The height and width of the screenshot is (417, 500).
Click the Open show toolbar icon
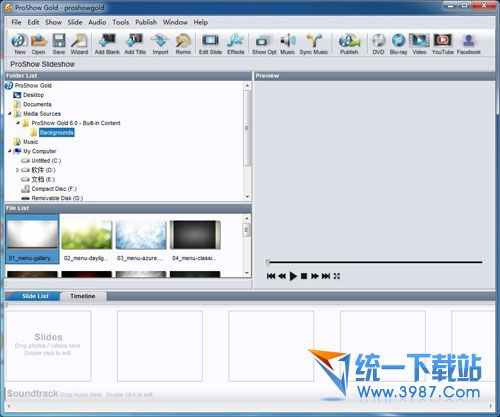tap(39, 44)
